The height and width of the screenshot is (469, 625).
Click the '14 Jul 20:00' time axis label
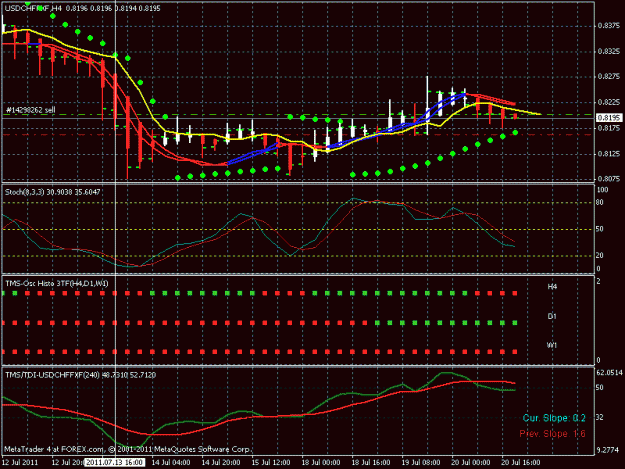tap(221, 463)
